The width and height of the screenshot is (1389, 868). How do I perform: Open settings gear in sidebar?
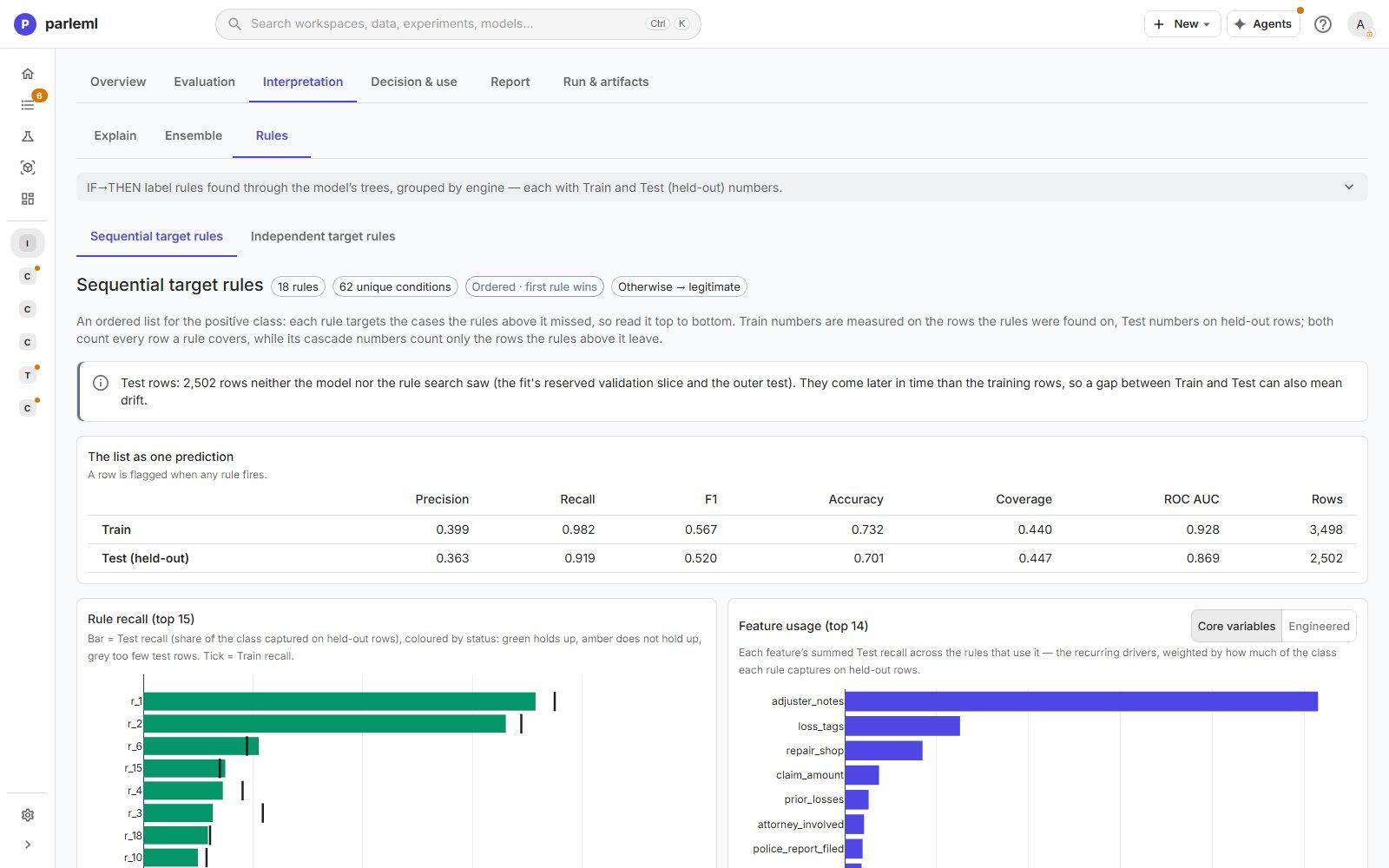(x=28, y=815)
